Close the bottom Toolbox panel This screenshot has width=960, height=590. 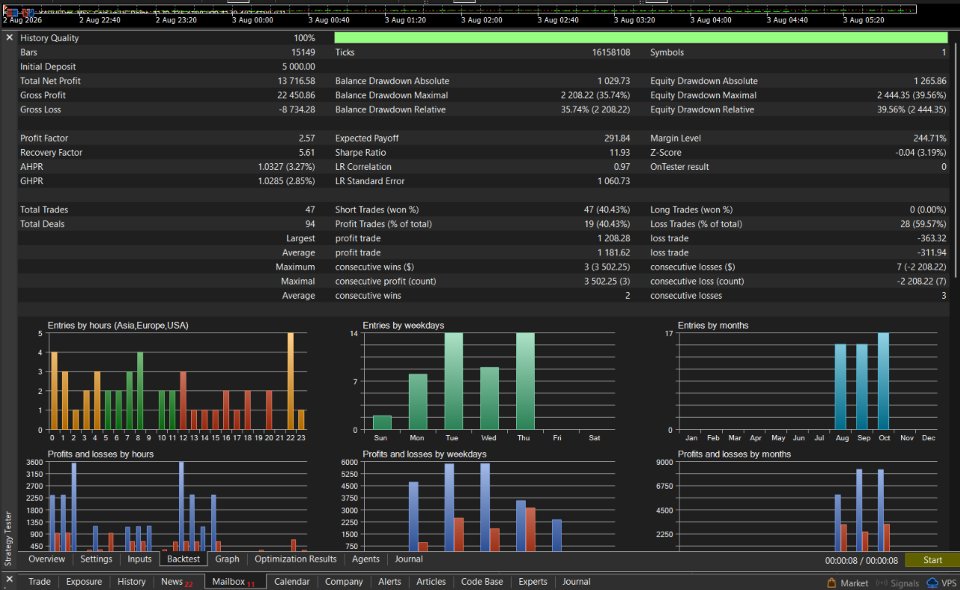point(9,579)
